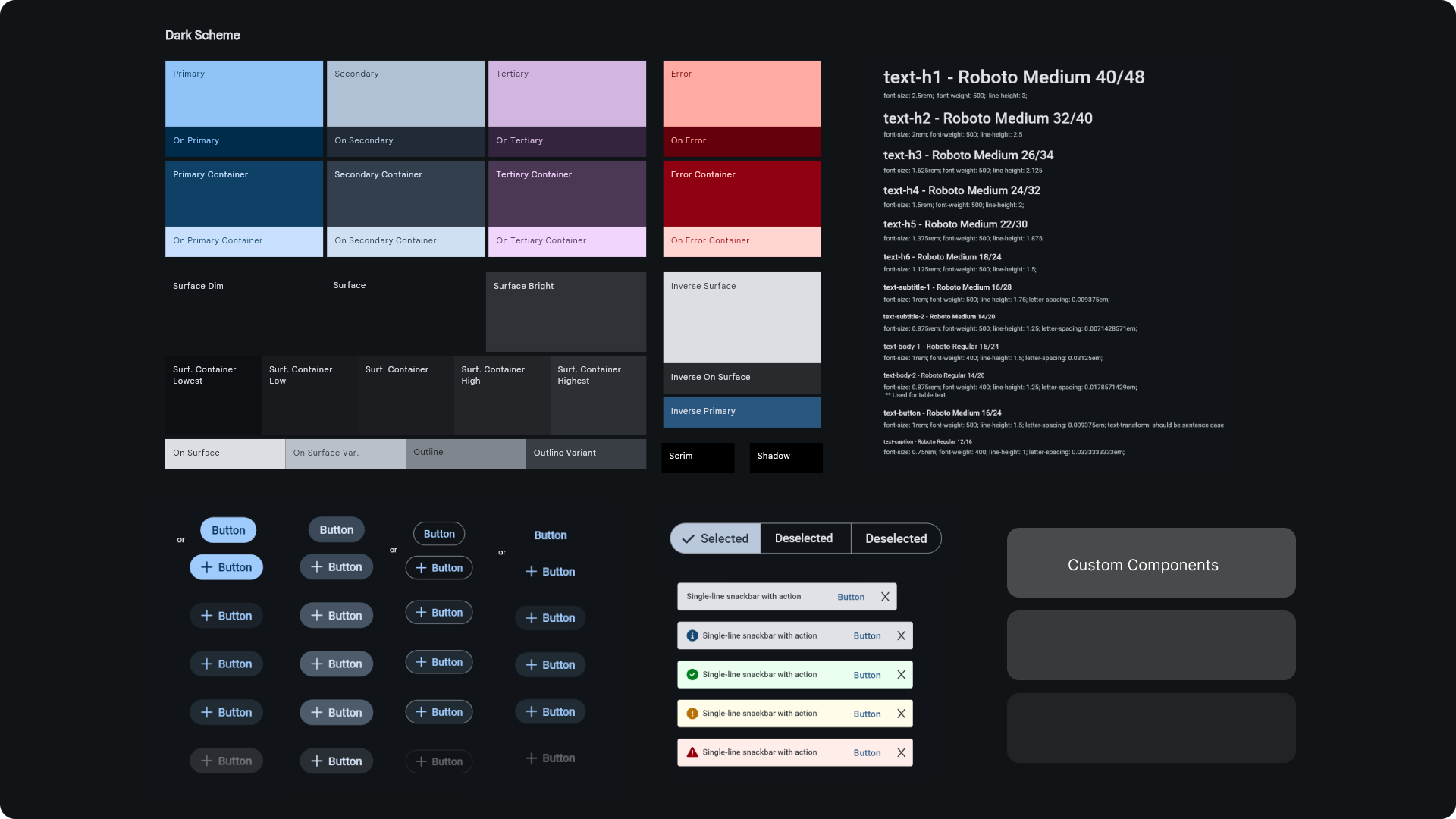The image size is (1456, 819).
Task: Dismiss the info snackbar with X icon
Action: click(901, 635)
